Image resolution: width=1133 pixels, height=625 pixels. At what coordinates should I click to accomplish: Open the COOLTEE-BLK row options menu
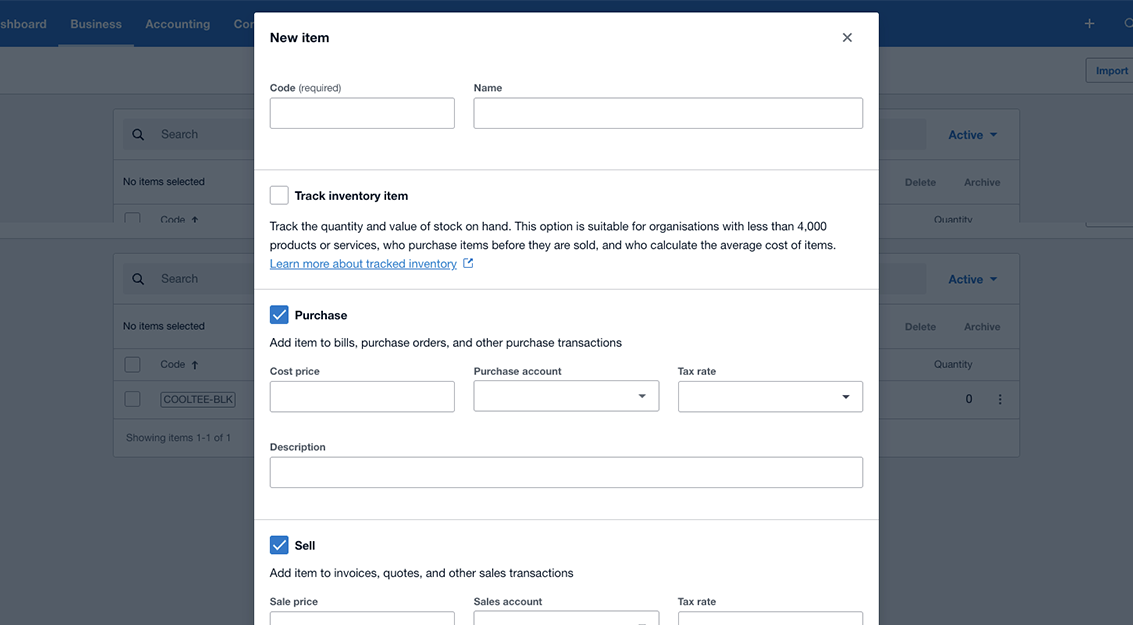tap(1000, 399)
